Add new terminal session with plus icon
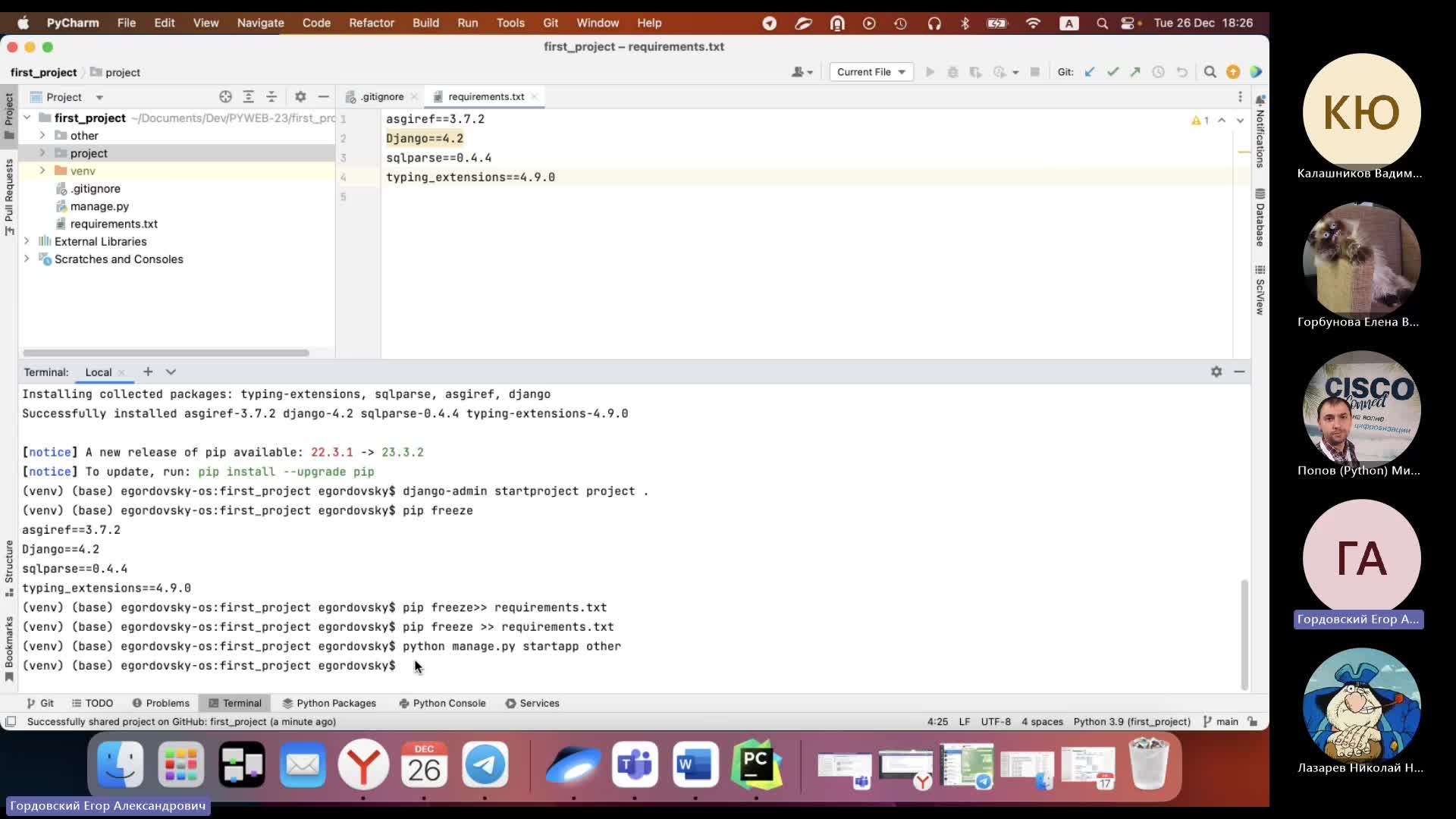 click(148, 372)
